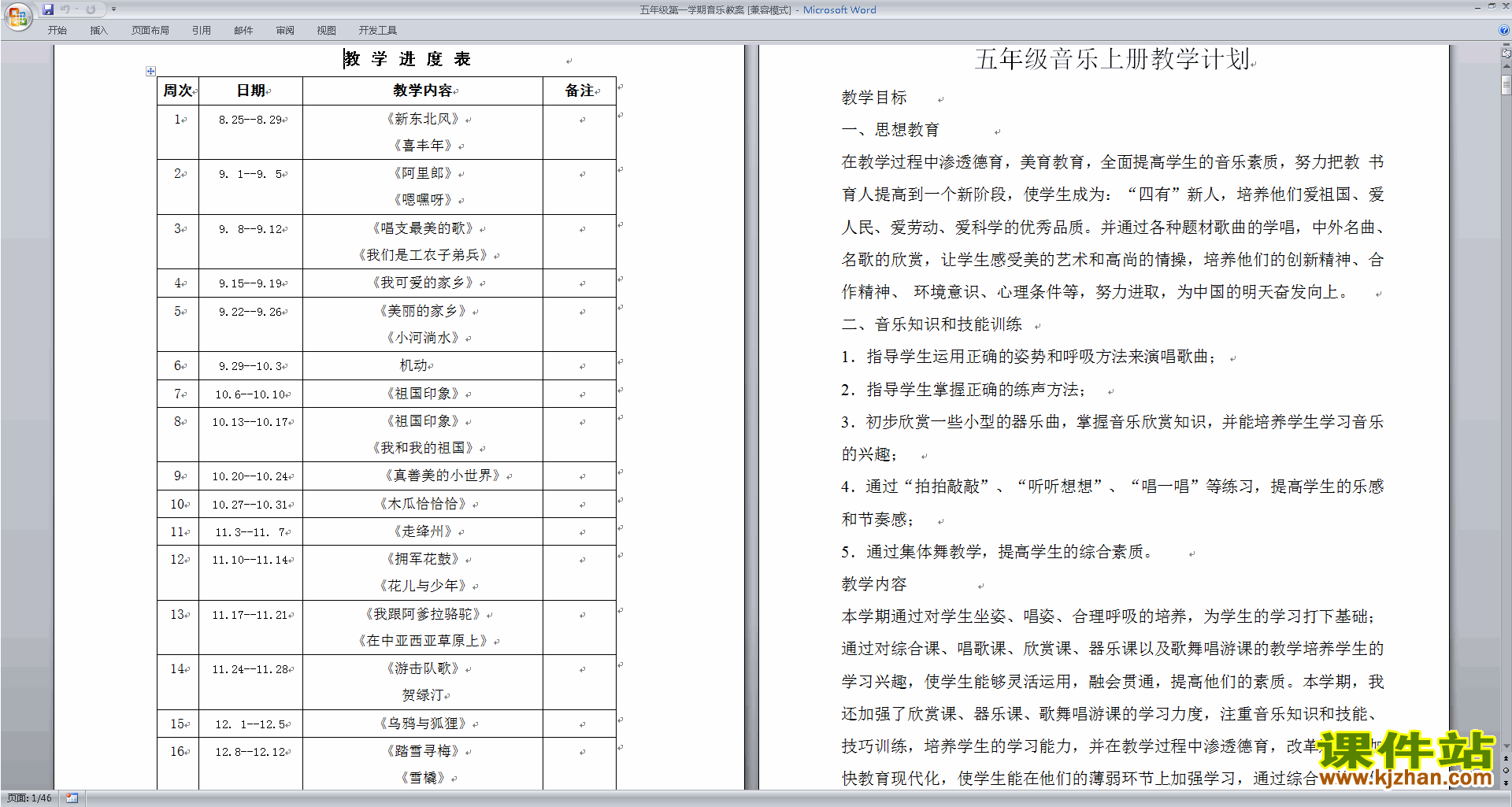The image size is (1512, 807).
Task: Click the vertical scrollbar thumb
Action: pos(1506,84)
